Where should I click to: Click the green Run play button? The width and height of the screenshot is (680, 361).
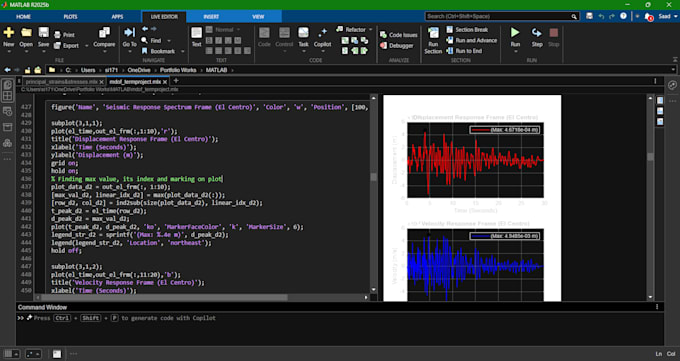pos(515,33)
